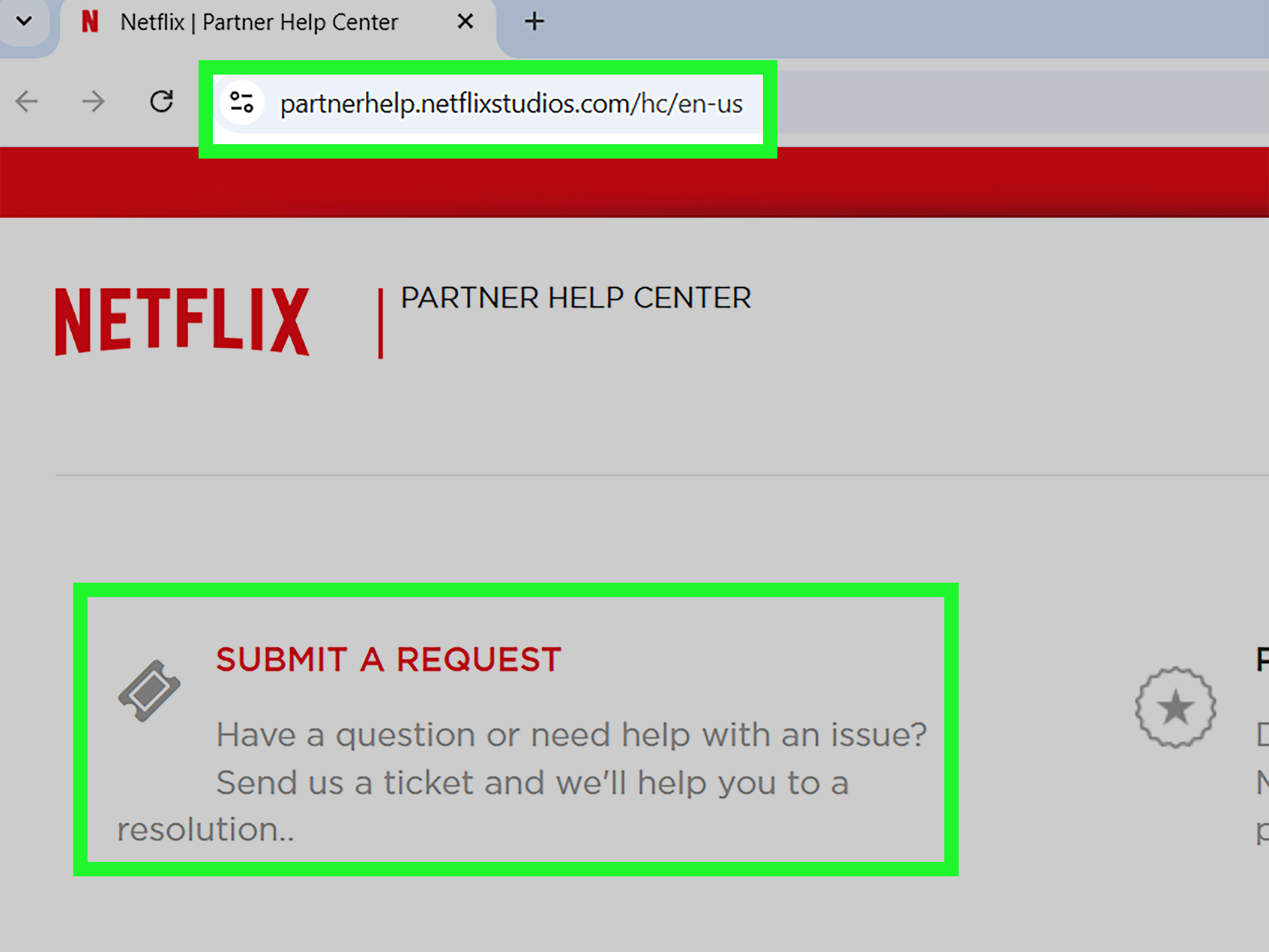Reload the Partner Help Center page
This screenshot has width=1269, height=952.
(162, 102)
